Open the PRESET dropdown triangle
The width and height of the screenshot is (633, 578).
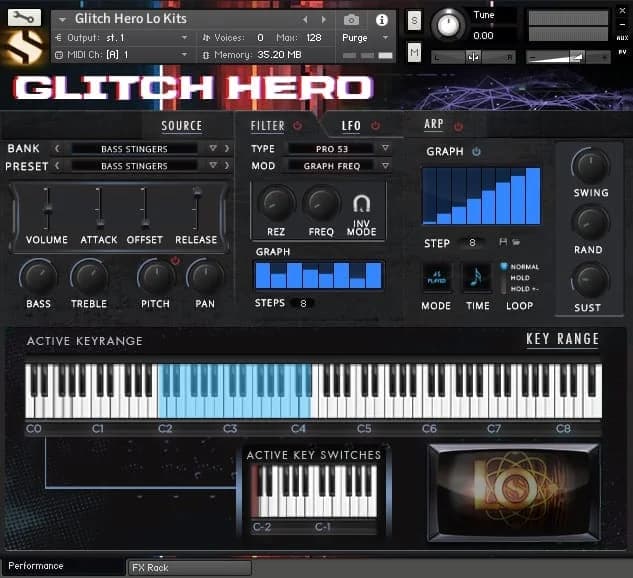tap(213, 165)
